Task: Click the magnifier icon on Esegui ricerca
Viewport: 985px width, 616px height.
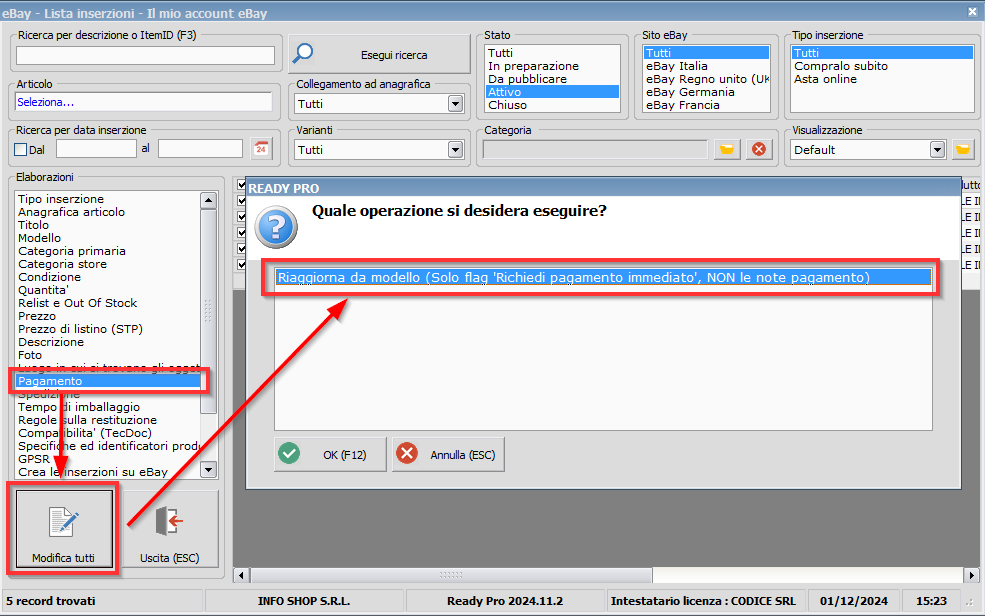Action: (x=303, y=54)
